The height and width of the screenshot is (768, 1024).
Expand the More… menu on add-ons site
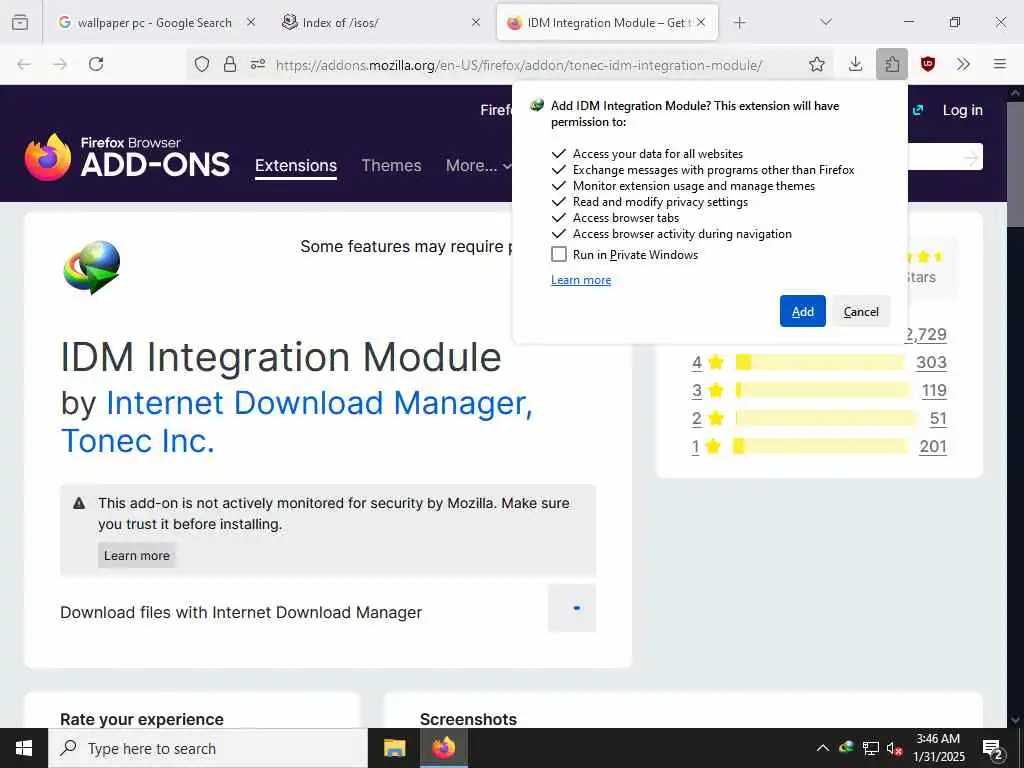pyautogui.click(x=478, y=166)
